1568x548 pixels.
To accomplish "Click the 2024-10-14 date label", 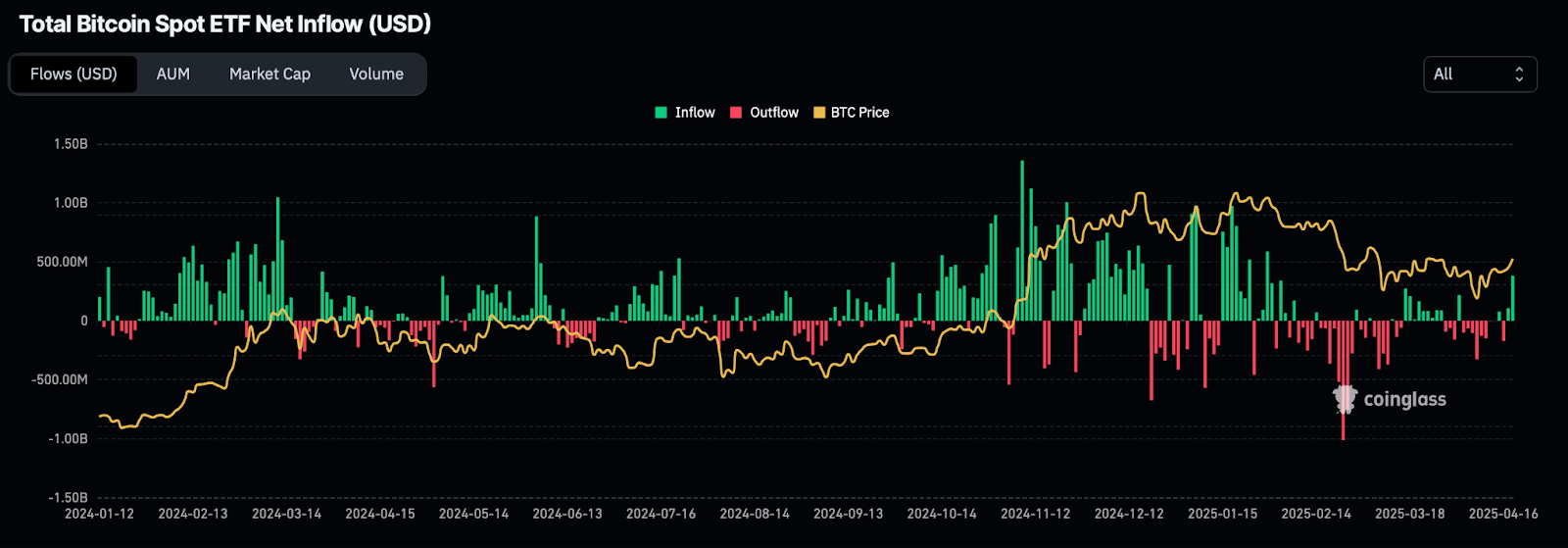I will point(942,514).
